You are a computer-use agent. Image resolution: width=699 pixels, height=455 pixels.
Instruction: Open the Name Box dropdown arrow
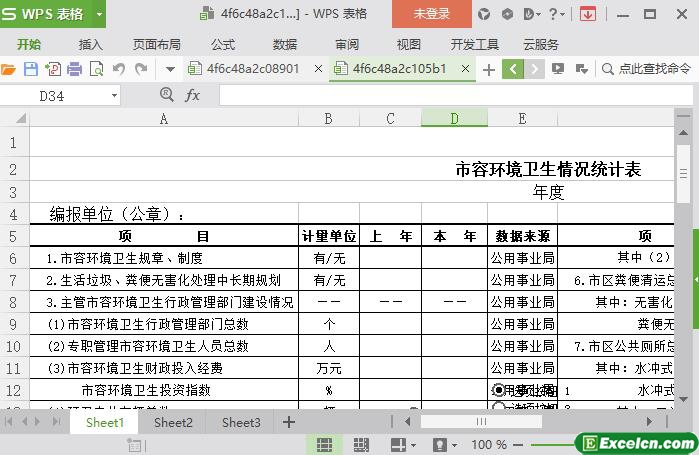coord(115,95)
